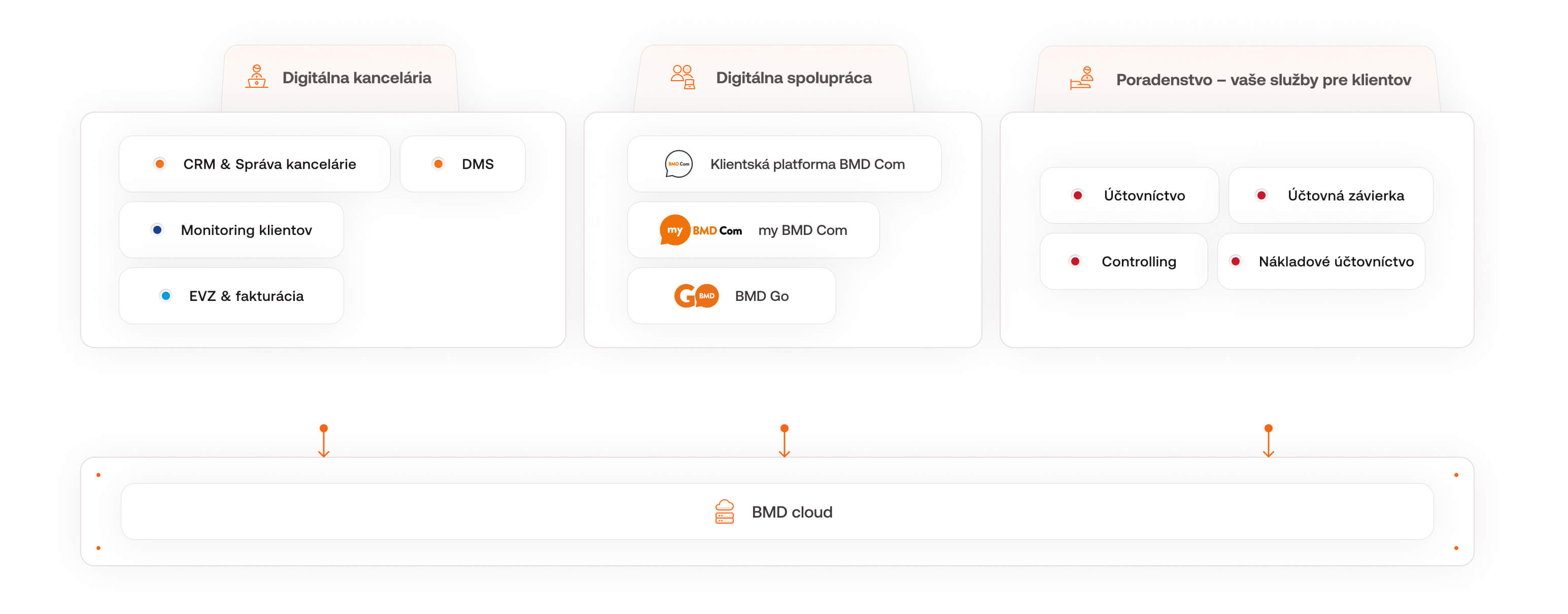The image size is (1568, 614).
Task: Click the arrow below Digitálna spolupráca panel
Action: tap(784, 440)
